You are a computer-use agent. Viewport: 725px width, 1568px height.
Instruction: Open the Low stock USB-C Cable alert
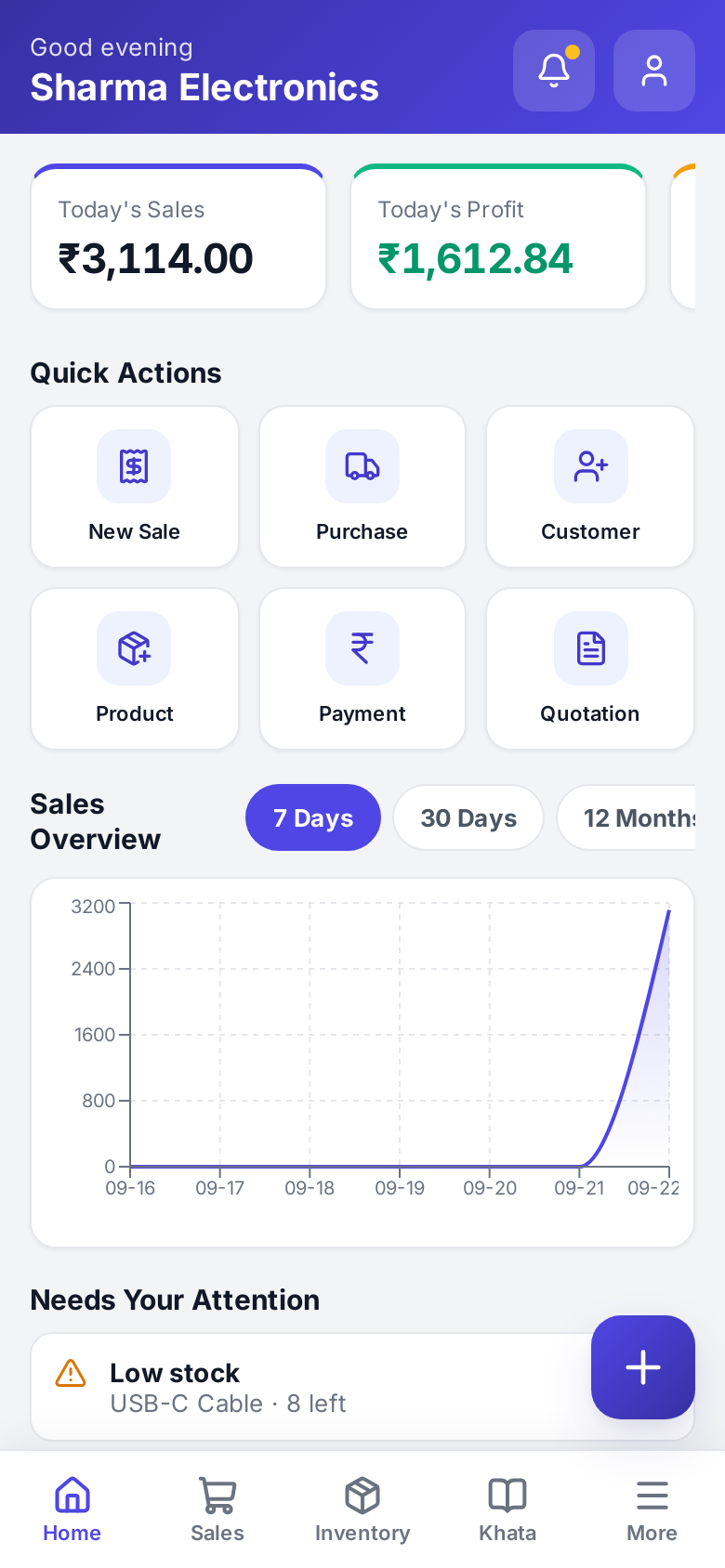pyautogui.click(x=362, y=1387)
